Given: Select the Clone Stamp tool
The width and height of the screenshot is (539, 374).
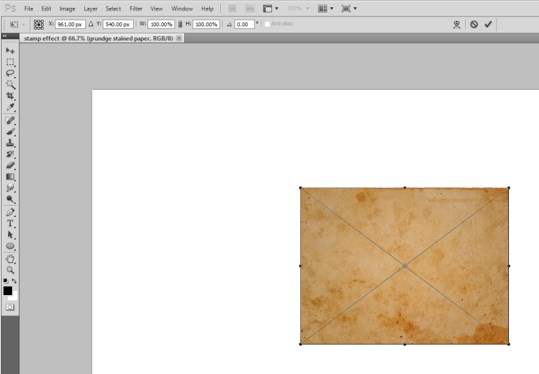Looking at the screenshot, I should [x=10, y=143].
